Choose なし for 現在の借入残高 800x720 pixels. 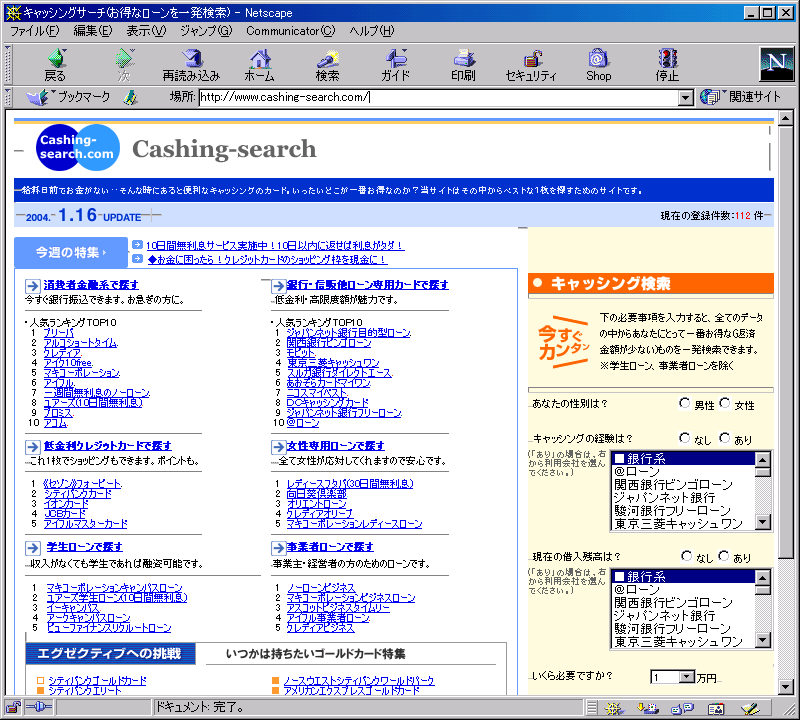686,556
